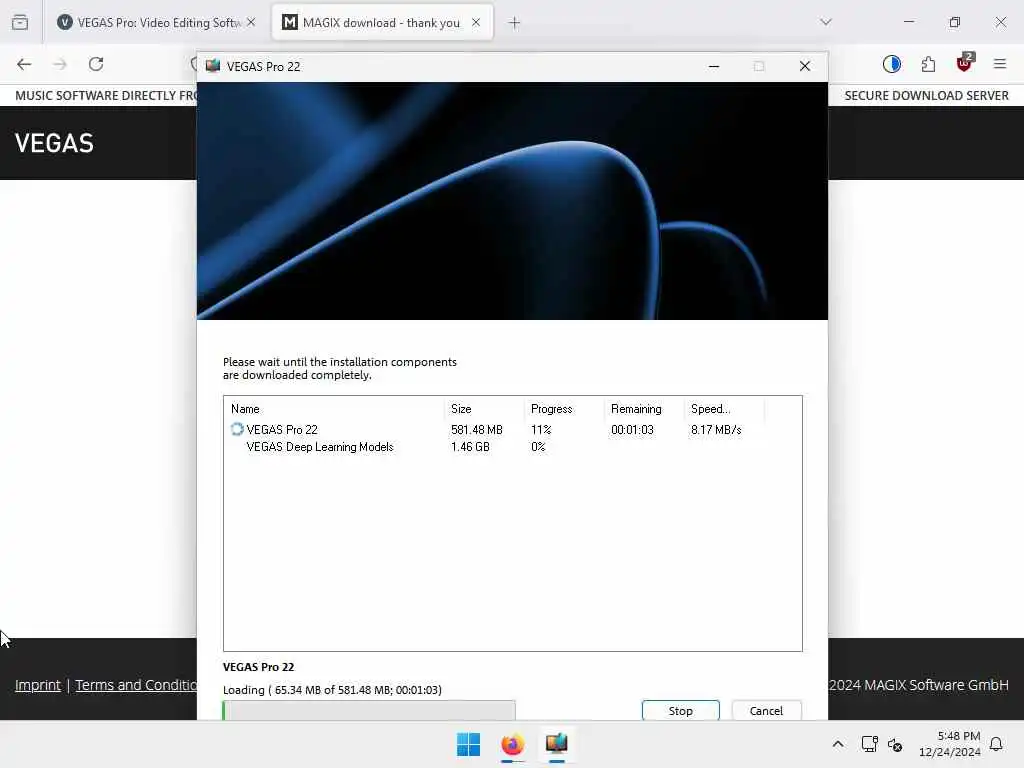Stop the VEGAS Pro 22 download
Image resolution: width=1024 pixels, height=768 pixels.
point(680,711)
